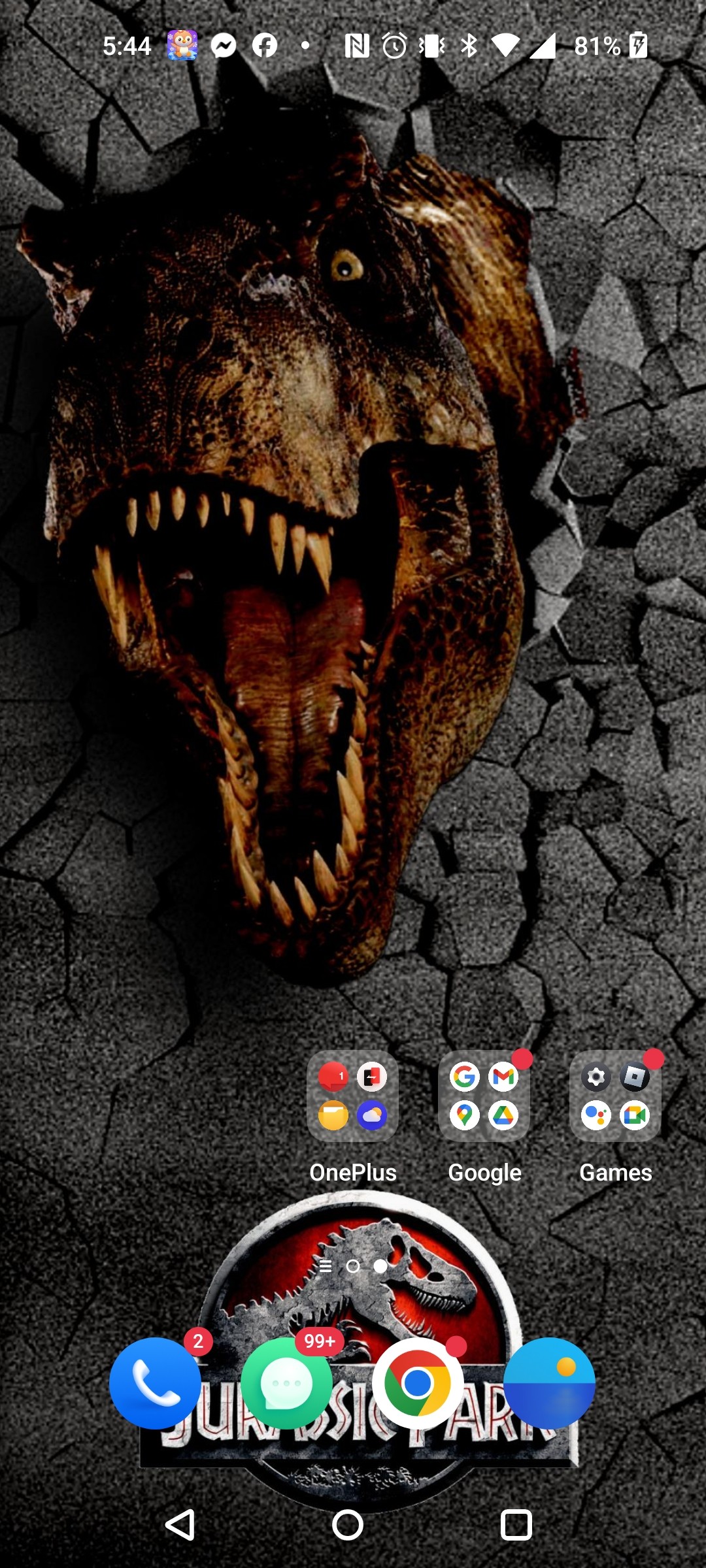Tap the 5:44 clock text

(x=127, y=46)
